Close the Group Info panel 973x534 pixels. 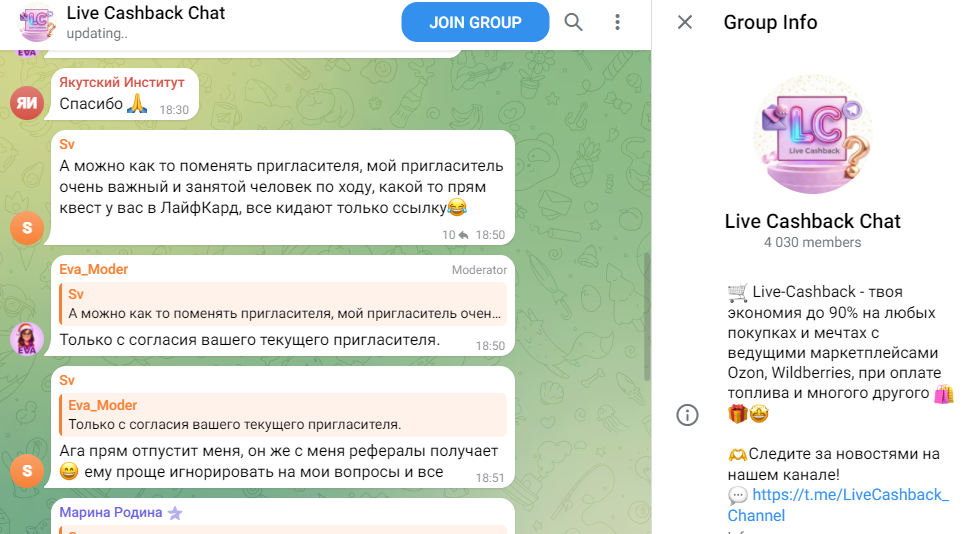(685, 22)
